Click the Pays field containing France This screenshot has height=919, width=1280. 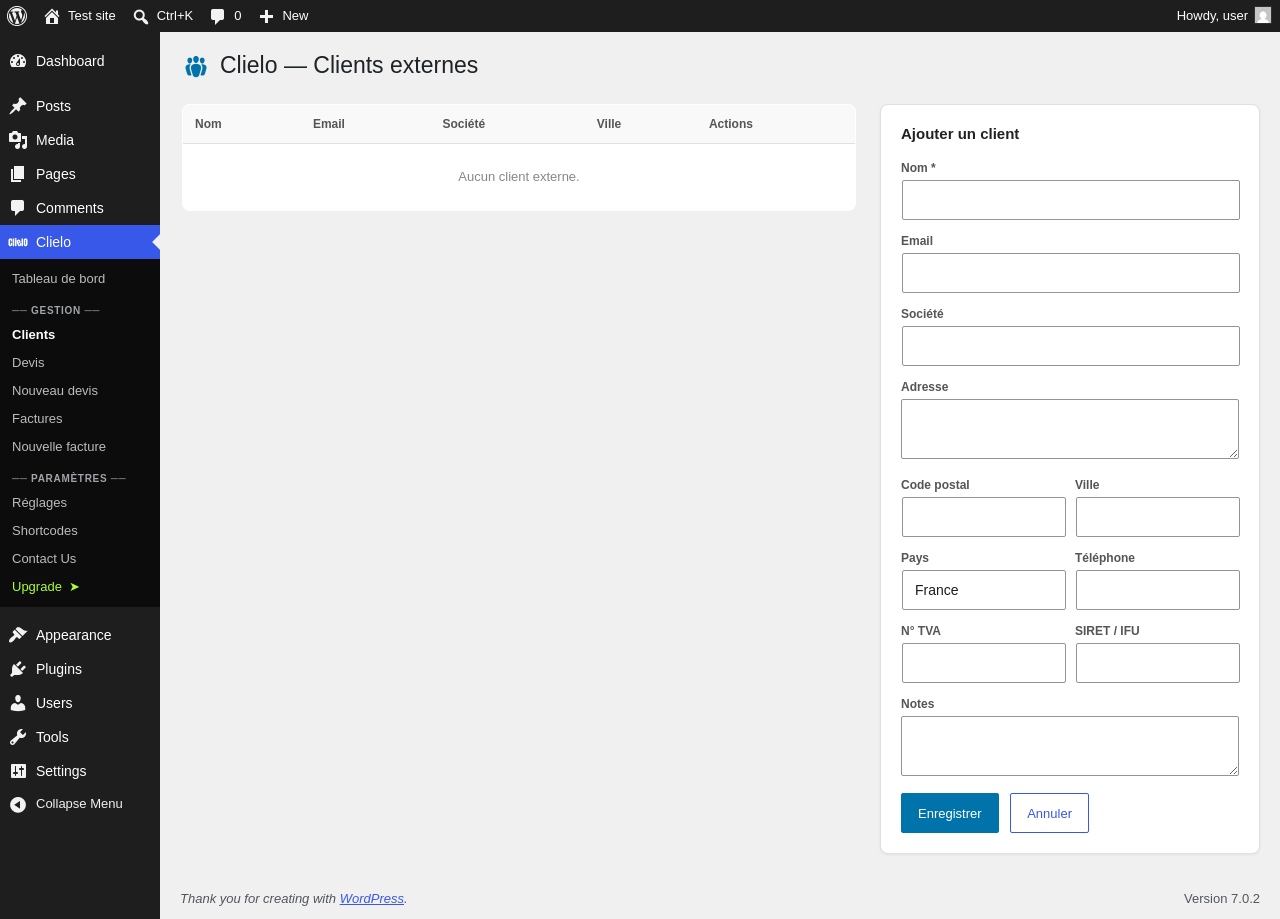tap(984, 590)
